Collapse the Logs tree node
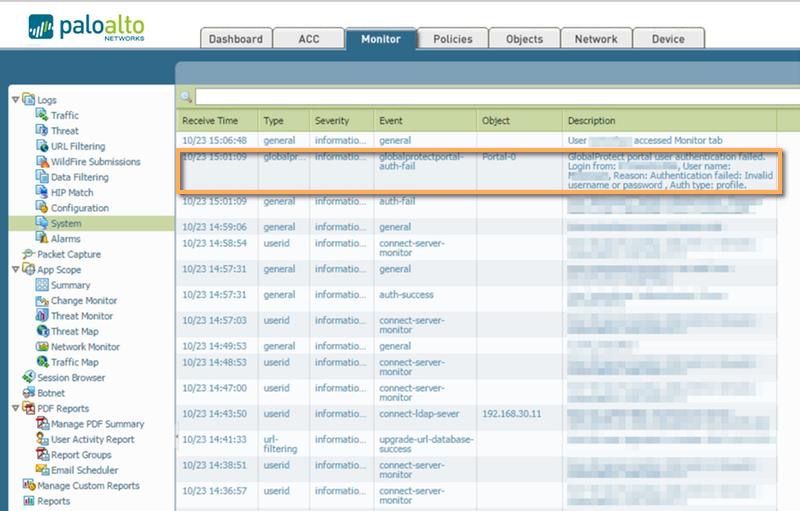This screenshot has width=800, height=511. pyautogui.click(x=15, y=99)
